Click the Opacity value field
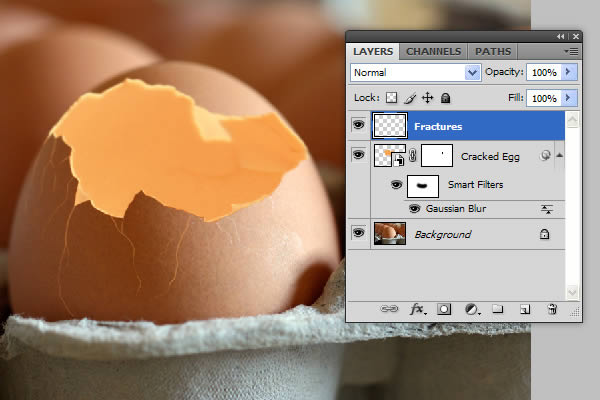This screenshot has height=400, width=600. [x=544, y=72]
